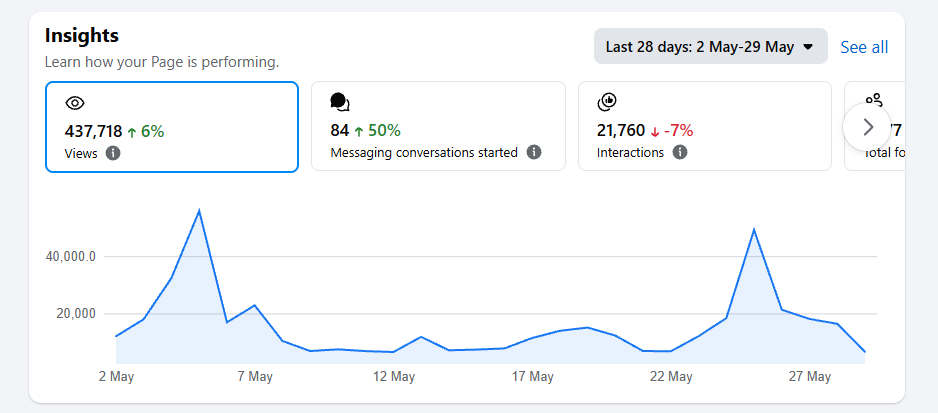938x413 pixels.
Task: Click the eye icon in Views card
Action: (75, 103)
